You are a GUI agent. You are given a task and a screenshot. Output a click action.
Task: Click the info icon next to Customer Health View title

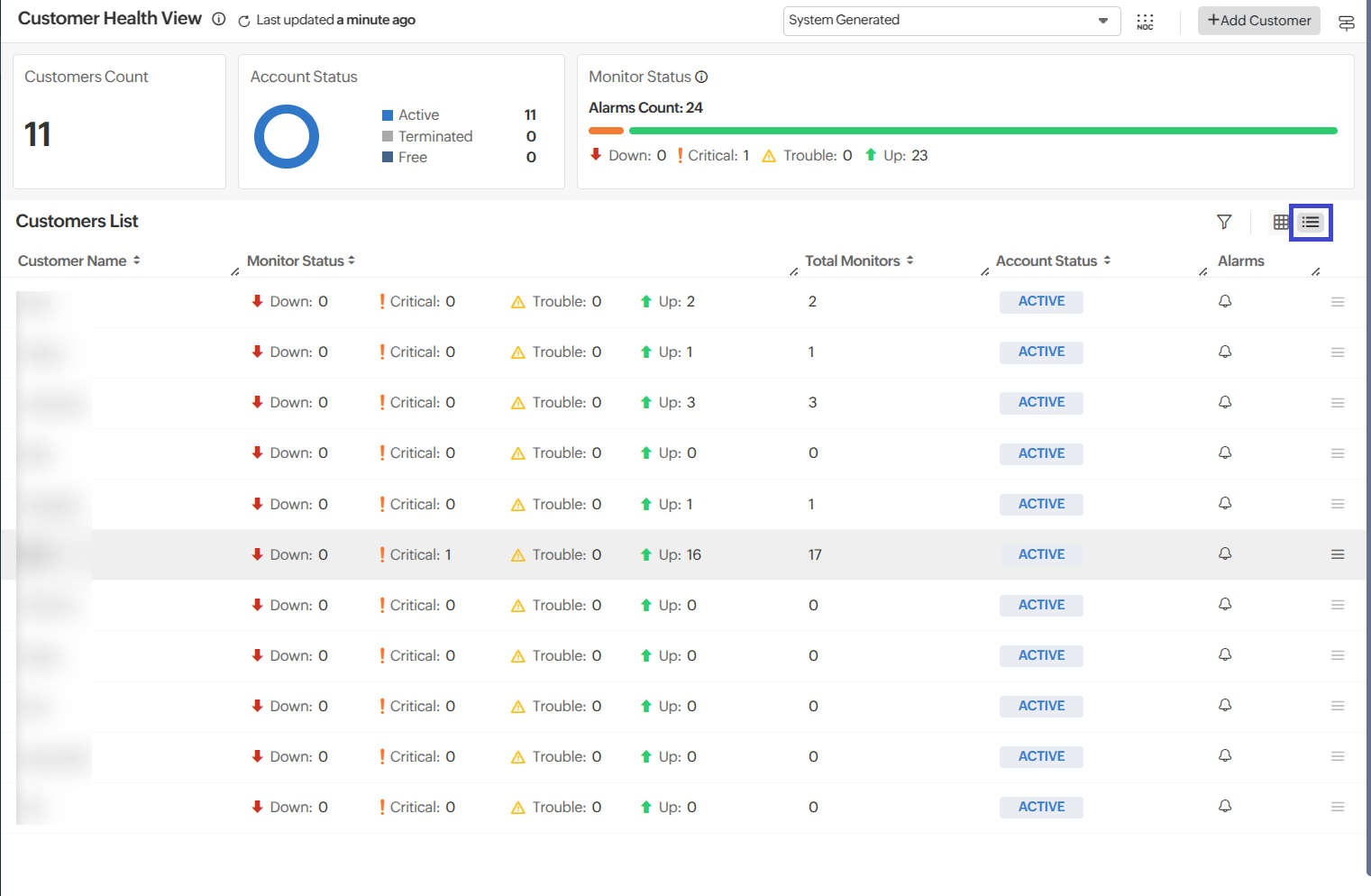click(218, 18)
